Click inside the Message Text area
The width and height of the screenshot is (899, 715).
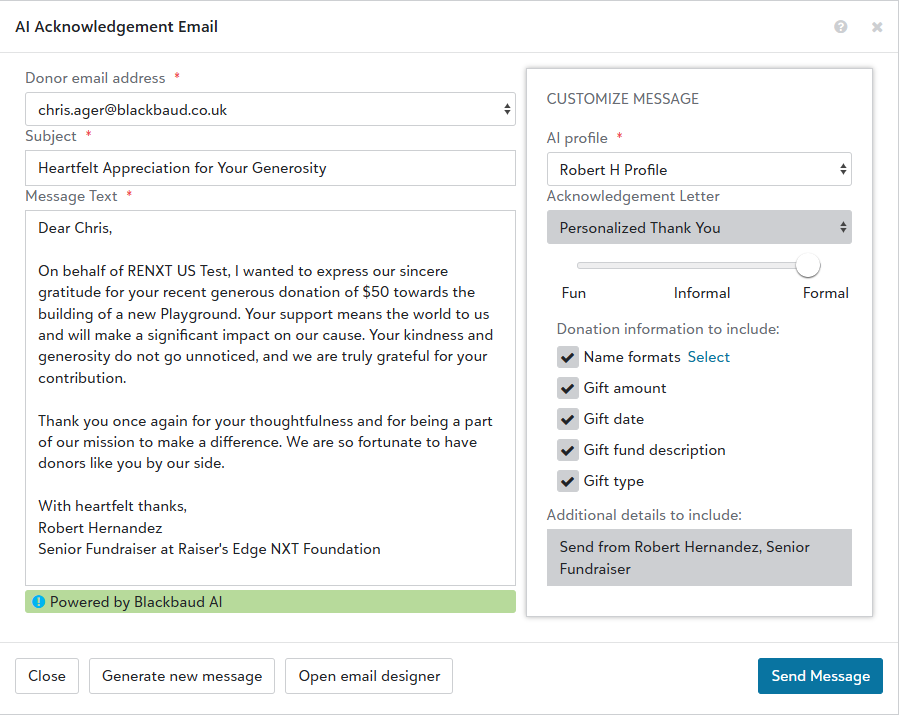pos(270,400)
